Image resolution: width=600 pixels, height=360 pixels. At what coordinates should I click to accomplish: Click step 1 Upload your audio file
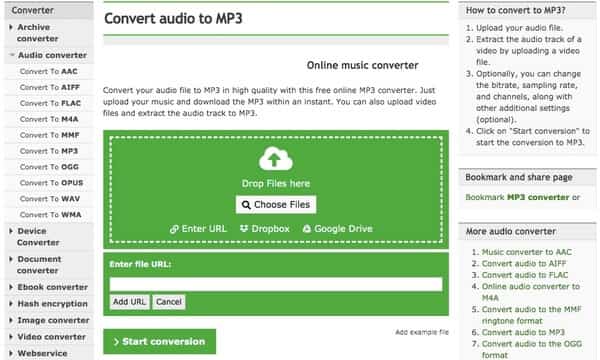pyautogui.click(x=519, y=28)
